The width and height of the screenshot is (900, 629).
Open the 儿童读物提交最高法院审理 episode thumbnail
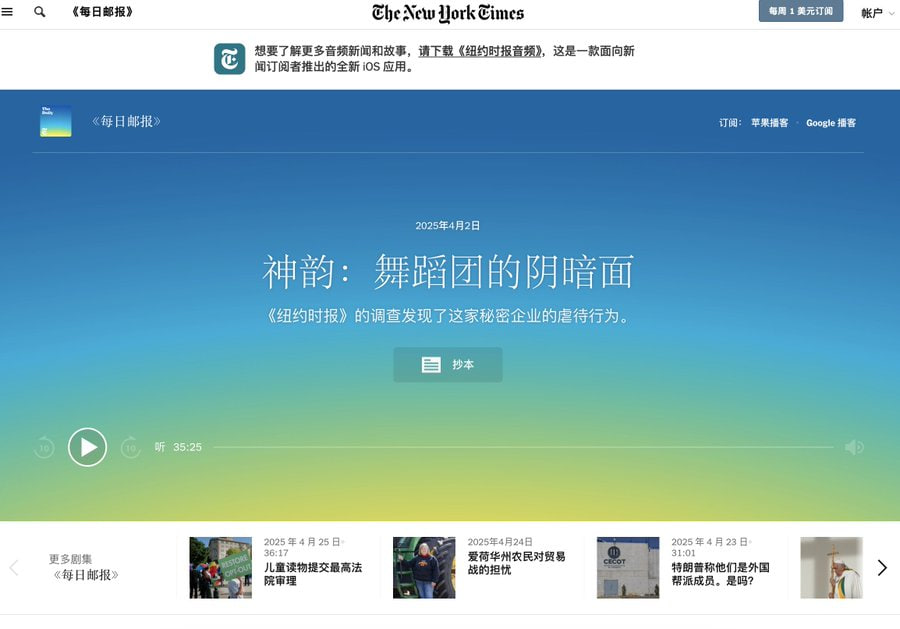click(220, 567)
